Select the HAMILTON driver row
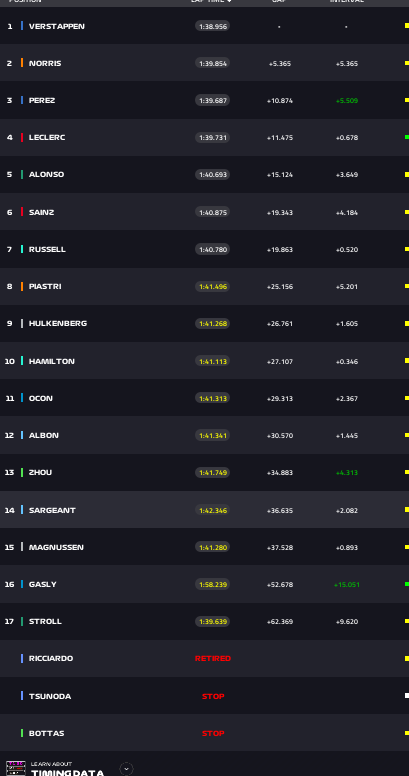The height and width of the screenshot is (776, 409). [204, 361]
